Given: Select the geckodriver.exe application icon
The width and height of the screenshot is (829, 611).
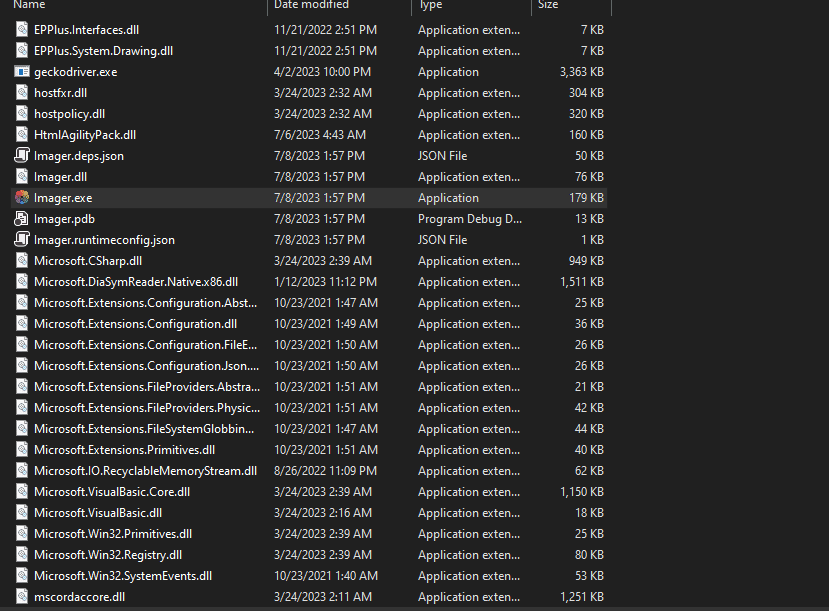Looking at the screenshot, I should (22, 72).
